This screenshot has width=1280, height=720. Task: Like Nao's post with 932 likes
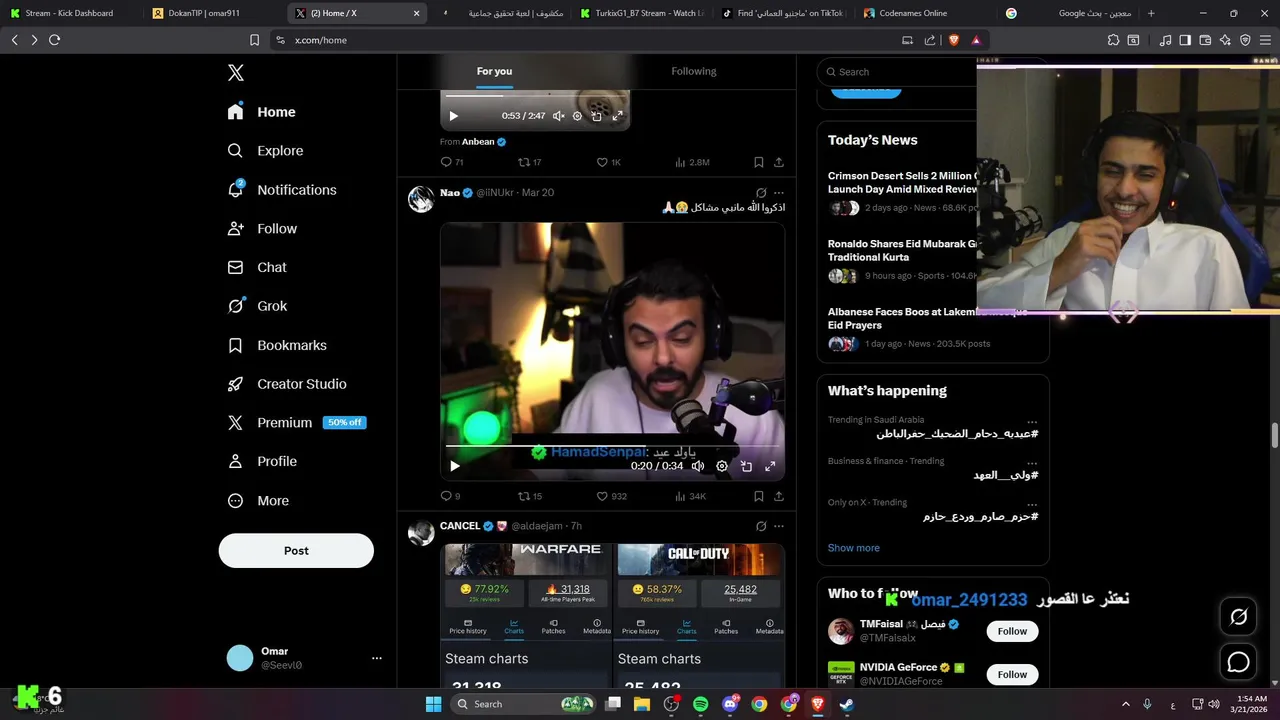[x=611, y=496]
